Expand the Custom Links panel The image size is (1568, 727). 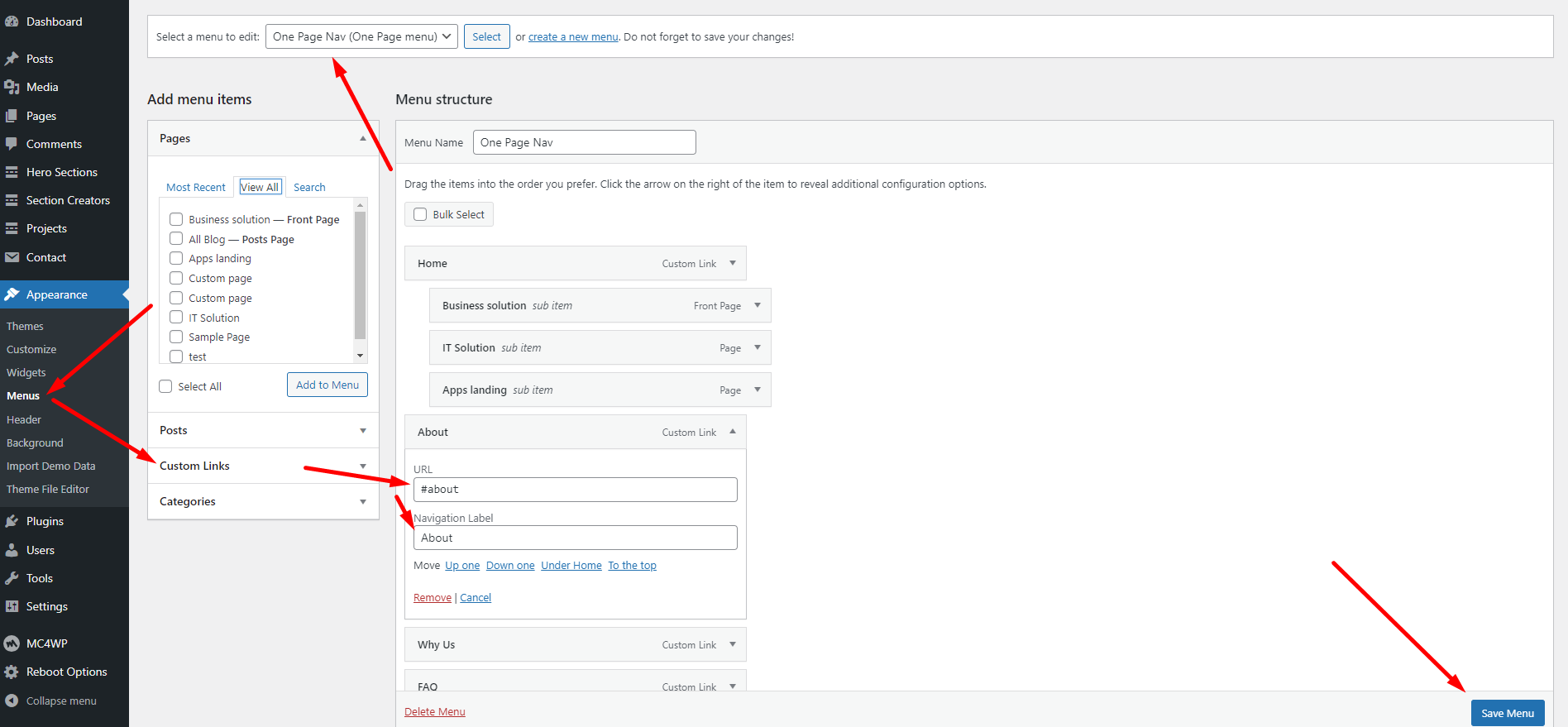pyautogui.click(x=362, y=466)
